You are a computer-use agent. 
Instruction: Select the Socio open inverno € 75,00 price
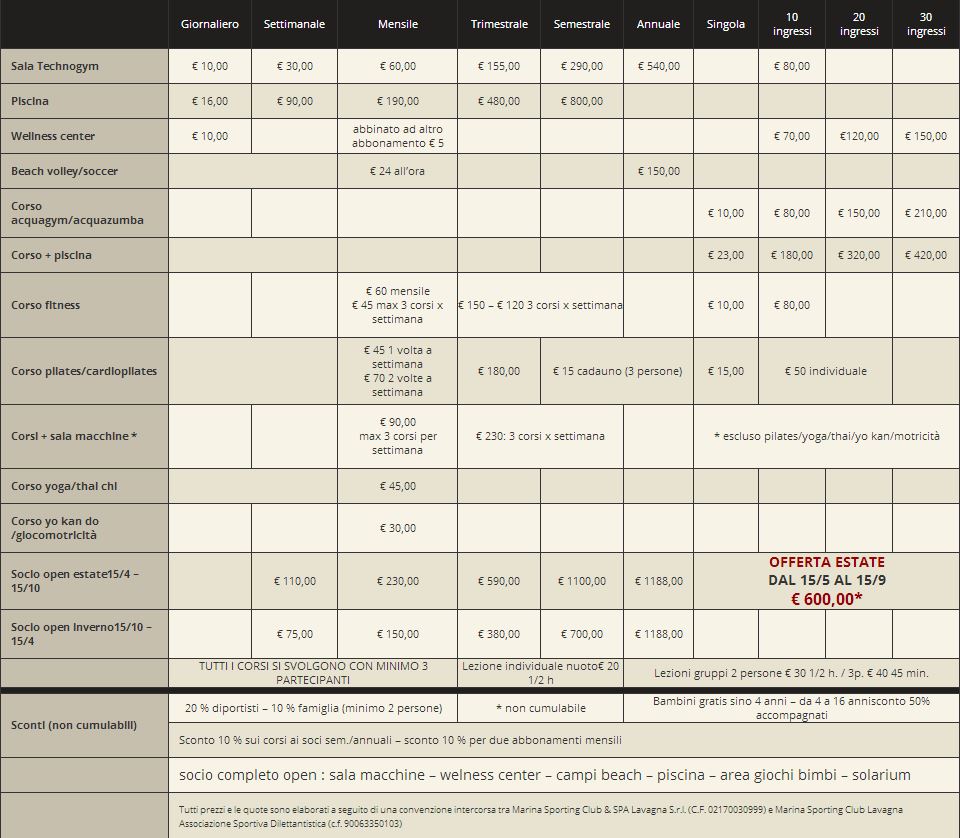click(x=294, y=634)
